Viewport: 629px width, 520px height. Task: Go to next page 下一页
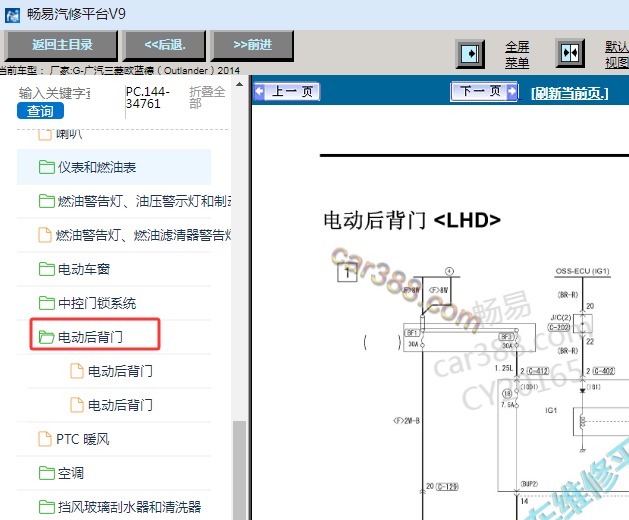(484, 91)
